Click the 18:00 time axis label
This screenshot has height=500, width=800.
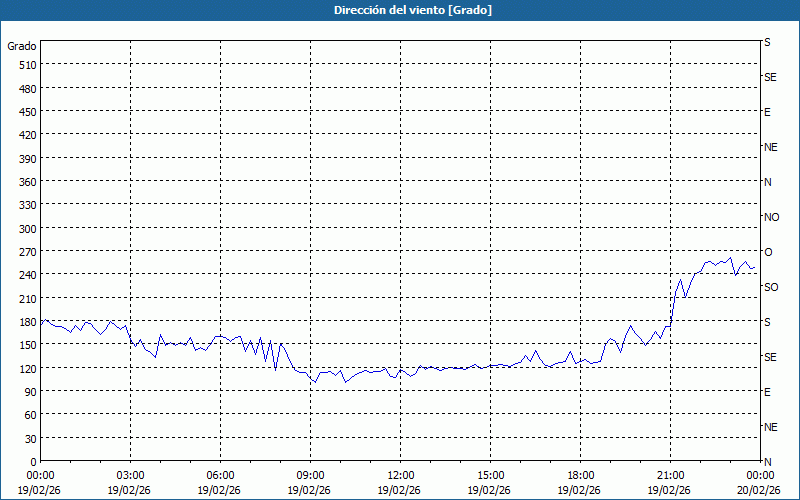[580, 475]
